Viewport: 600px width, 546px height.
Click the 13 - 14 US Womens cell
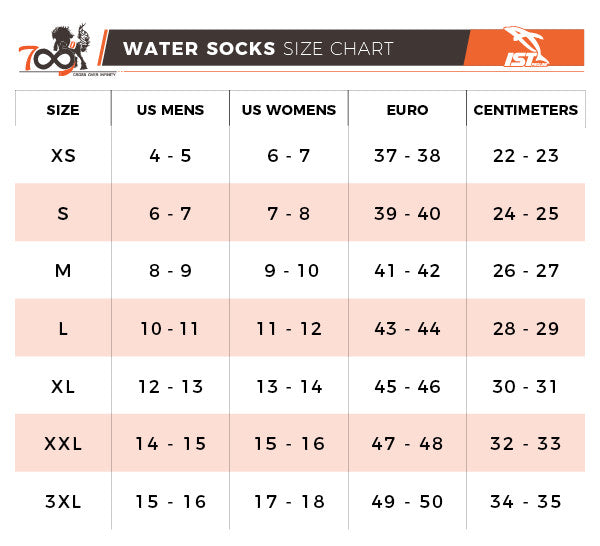click(x=289, y=386)
